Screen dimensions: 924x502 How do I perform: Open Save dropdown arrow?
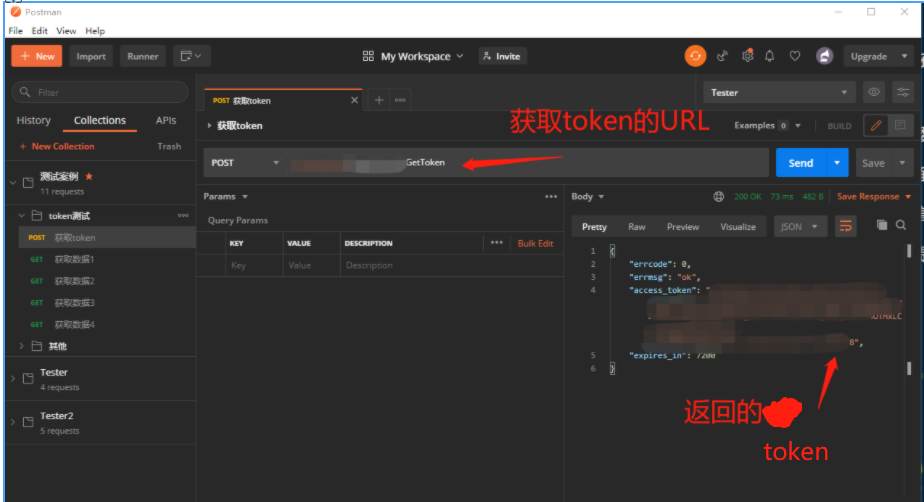click(x=902, y=163)
